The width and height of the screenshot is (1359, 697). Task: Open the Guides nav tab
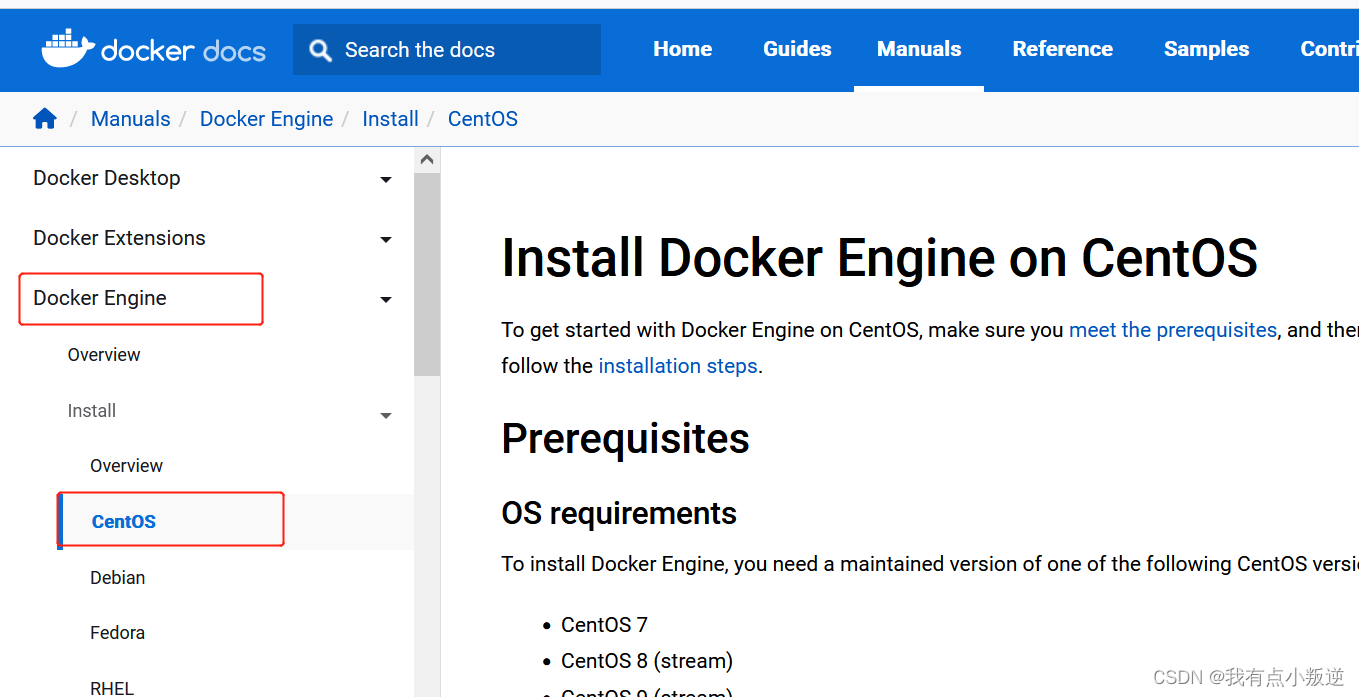797,49
